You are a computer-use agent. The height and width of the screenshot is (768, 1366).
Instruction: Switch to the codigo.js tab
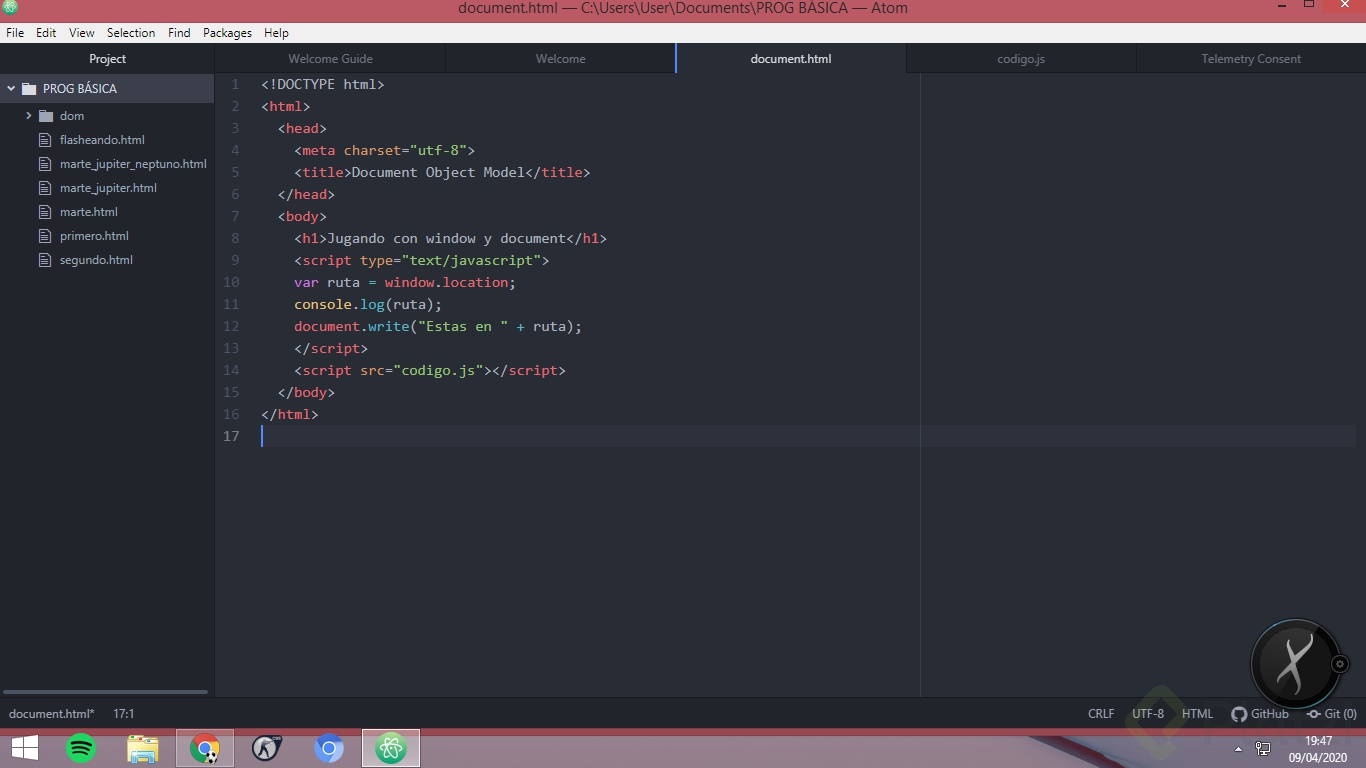click(x=1021, y=59)
